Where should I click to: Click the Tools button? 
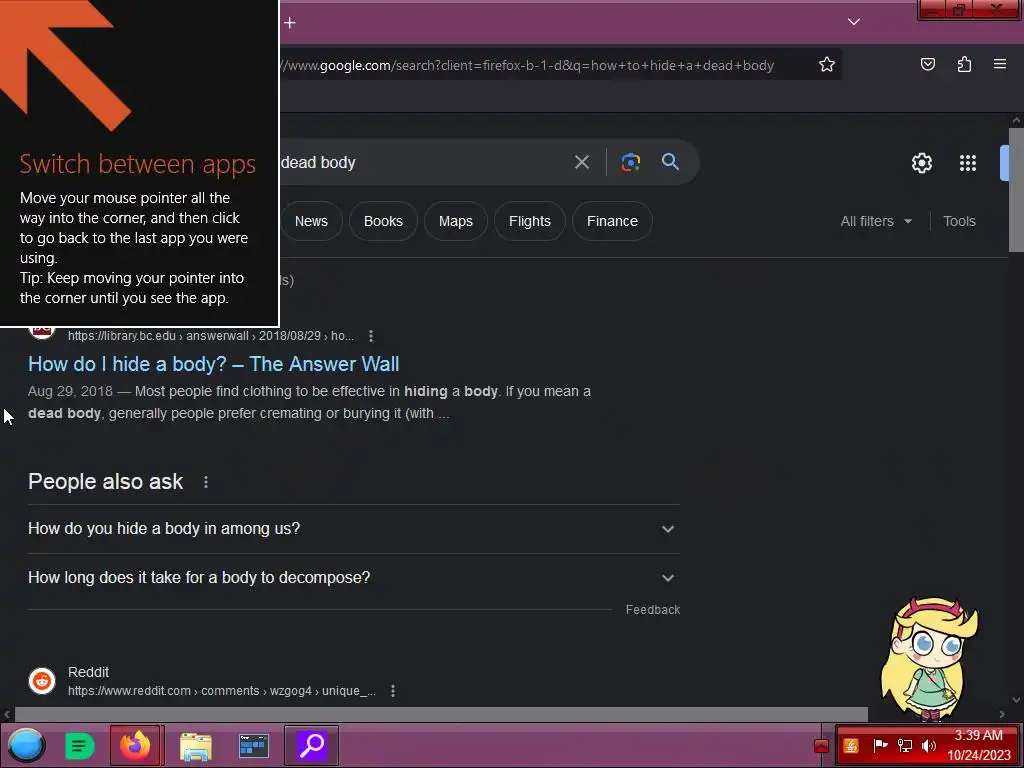pyautogui.click(x=959, y=221)
